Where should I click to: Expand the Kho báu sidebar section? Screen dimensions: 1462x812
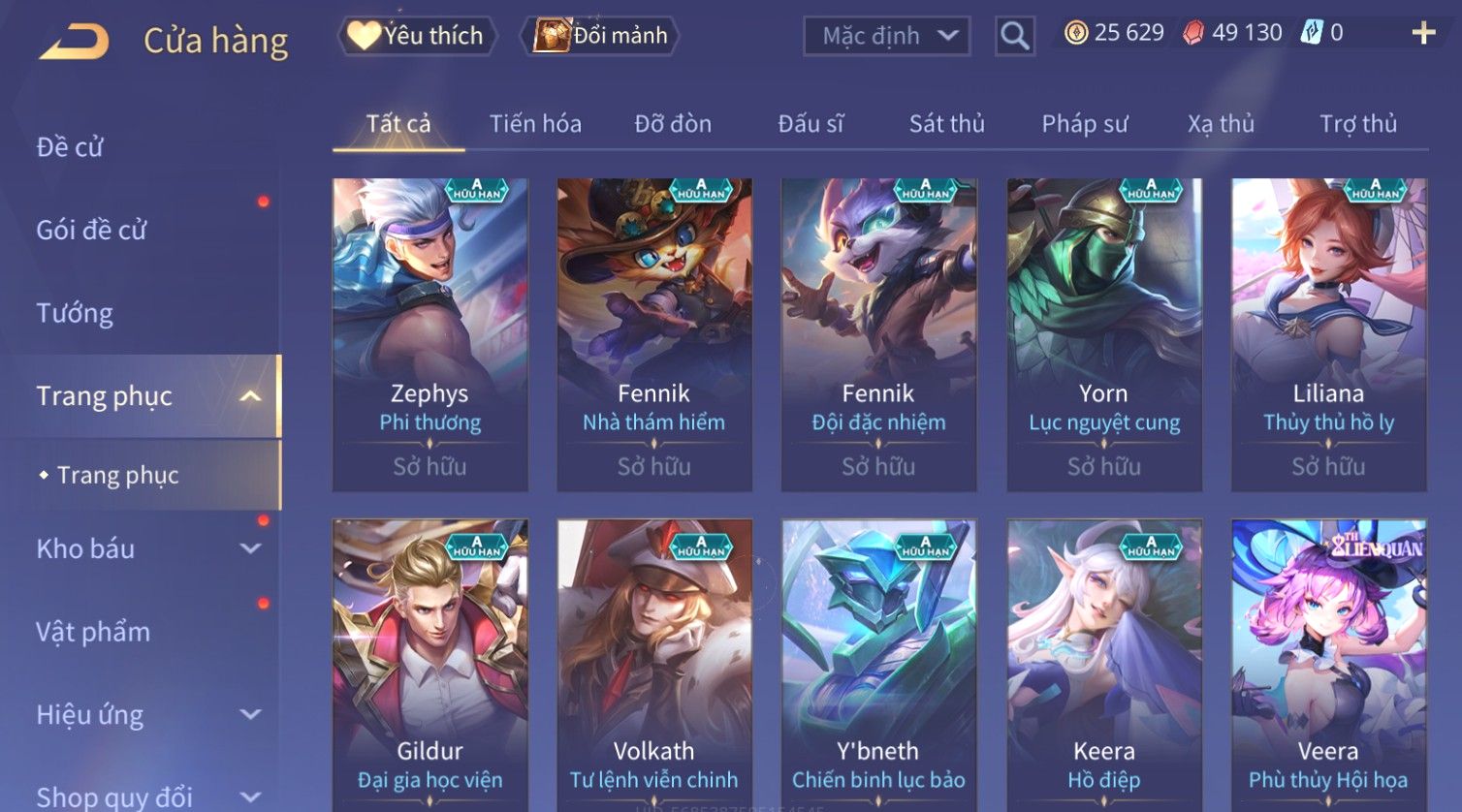[250, 548]
